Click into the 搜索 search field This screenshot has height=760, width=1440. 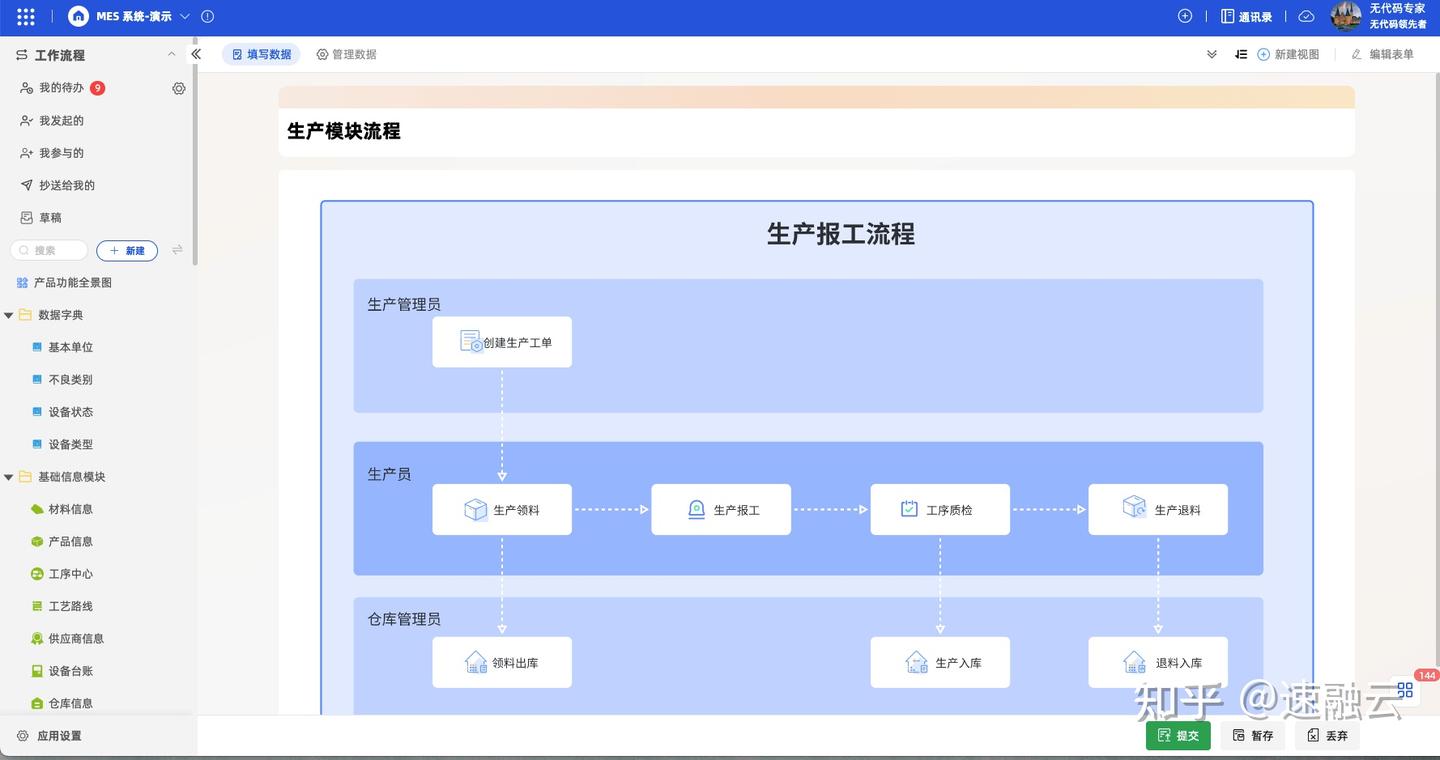click(48, 249)
